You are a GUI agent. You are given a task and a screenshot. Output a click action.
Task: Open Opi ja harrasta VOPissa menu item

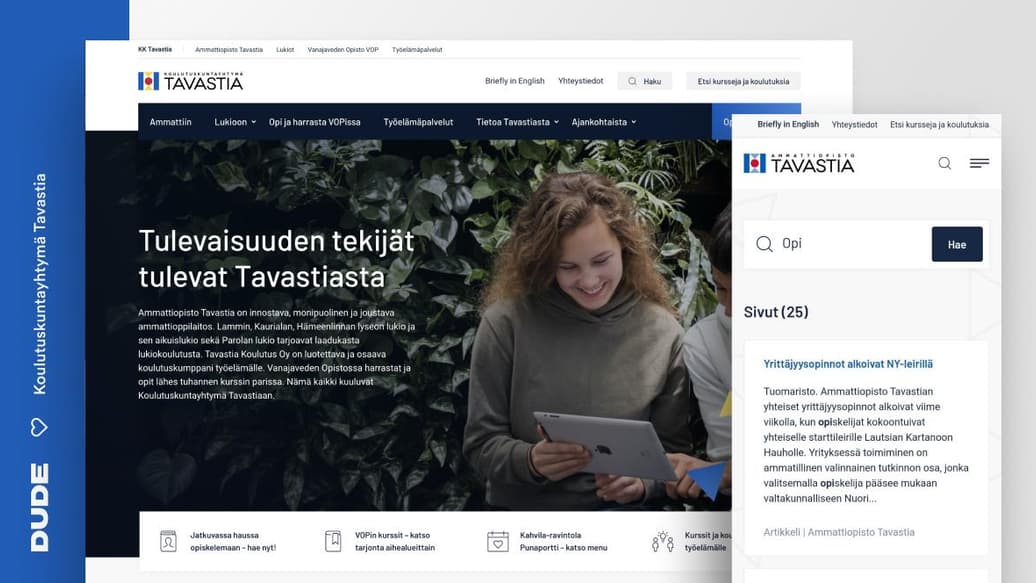click(314, 122)
